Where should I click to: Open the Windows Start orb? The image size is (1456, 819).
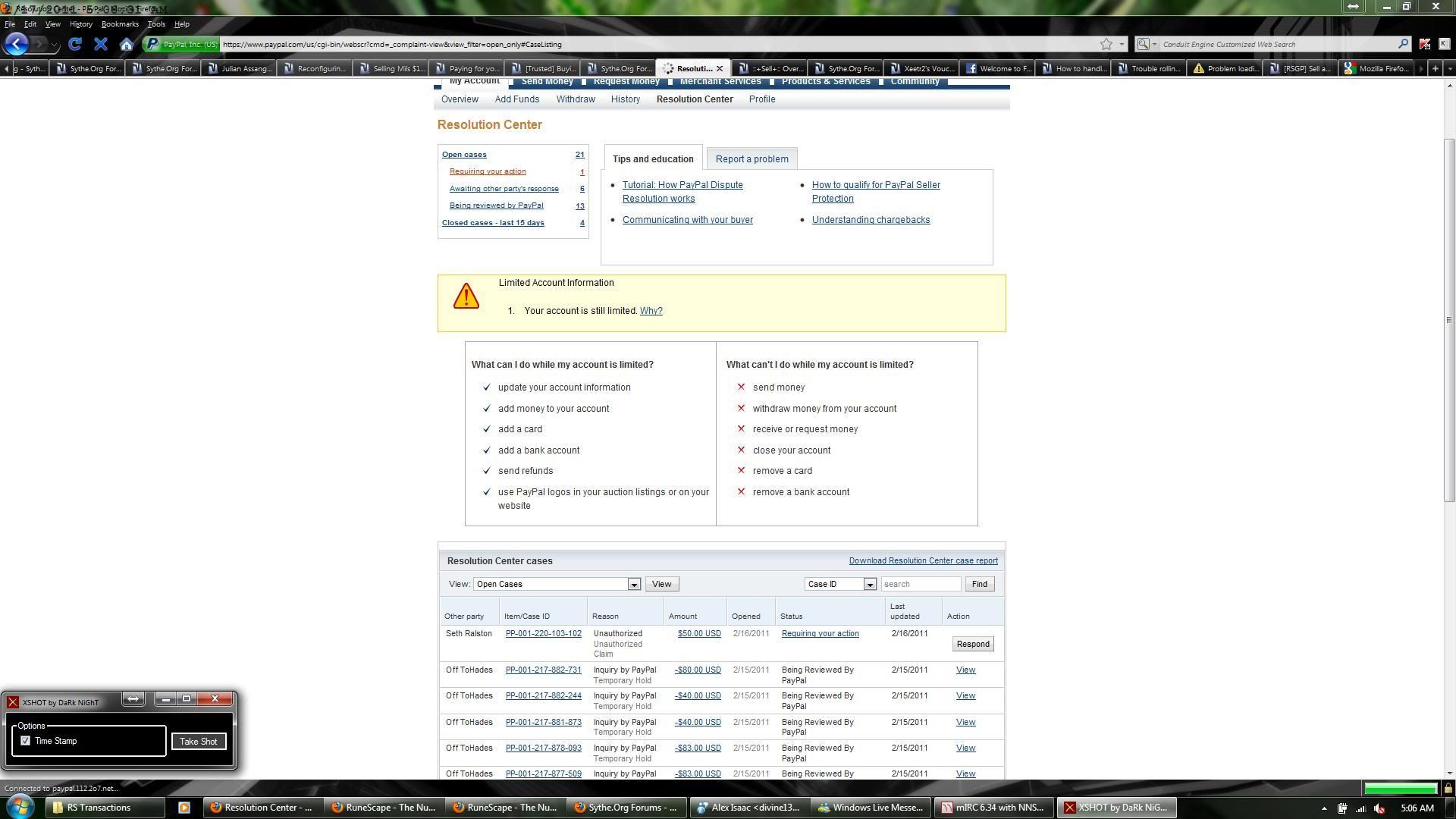(20, 807)
